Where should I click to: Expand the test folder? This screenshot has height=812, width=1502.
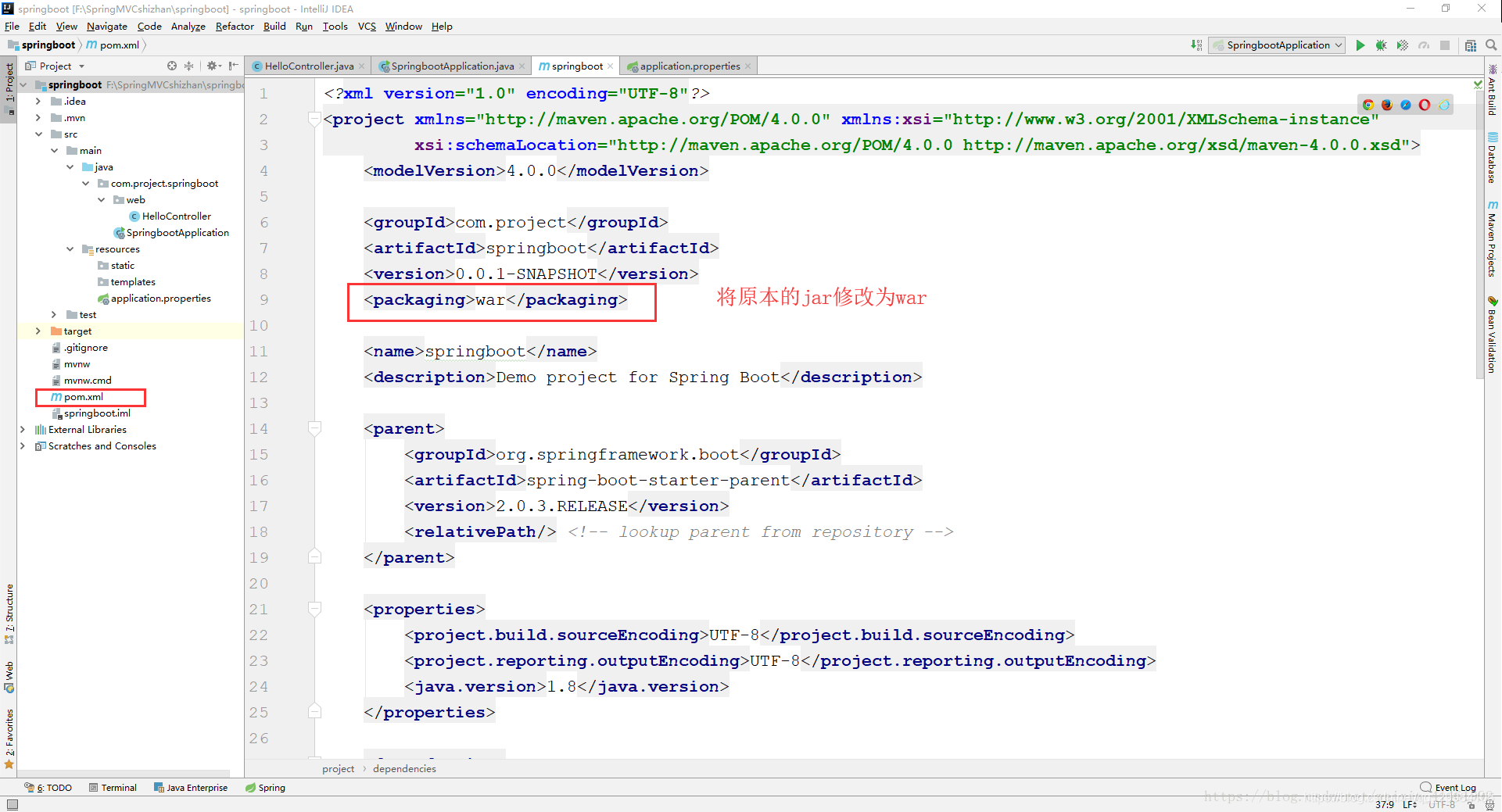pyautogui.click(x=54, y=315)
